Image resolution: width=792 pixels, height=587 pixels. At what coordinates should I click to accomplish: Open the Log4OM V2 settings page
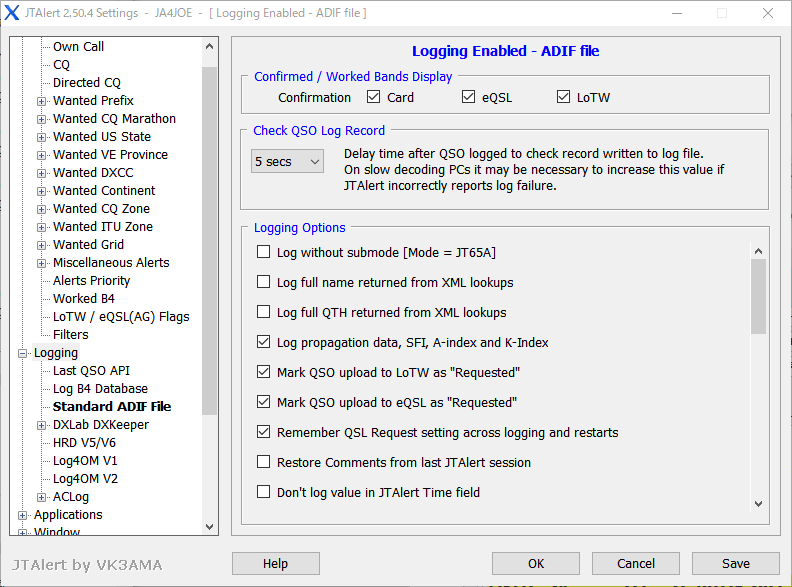85,479
